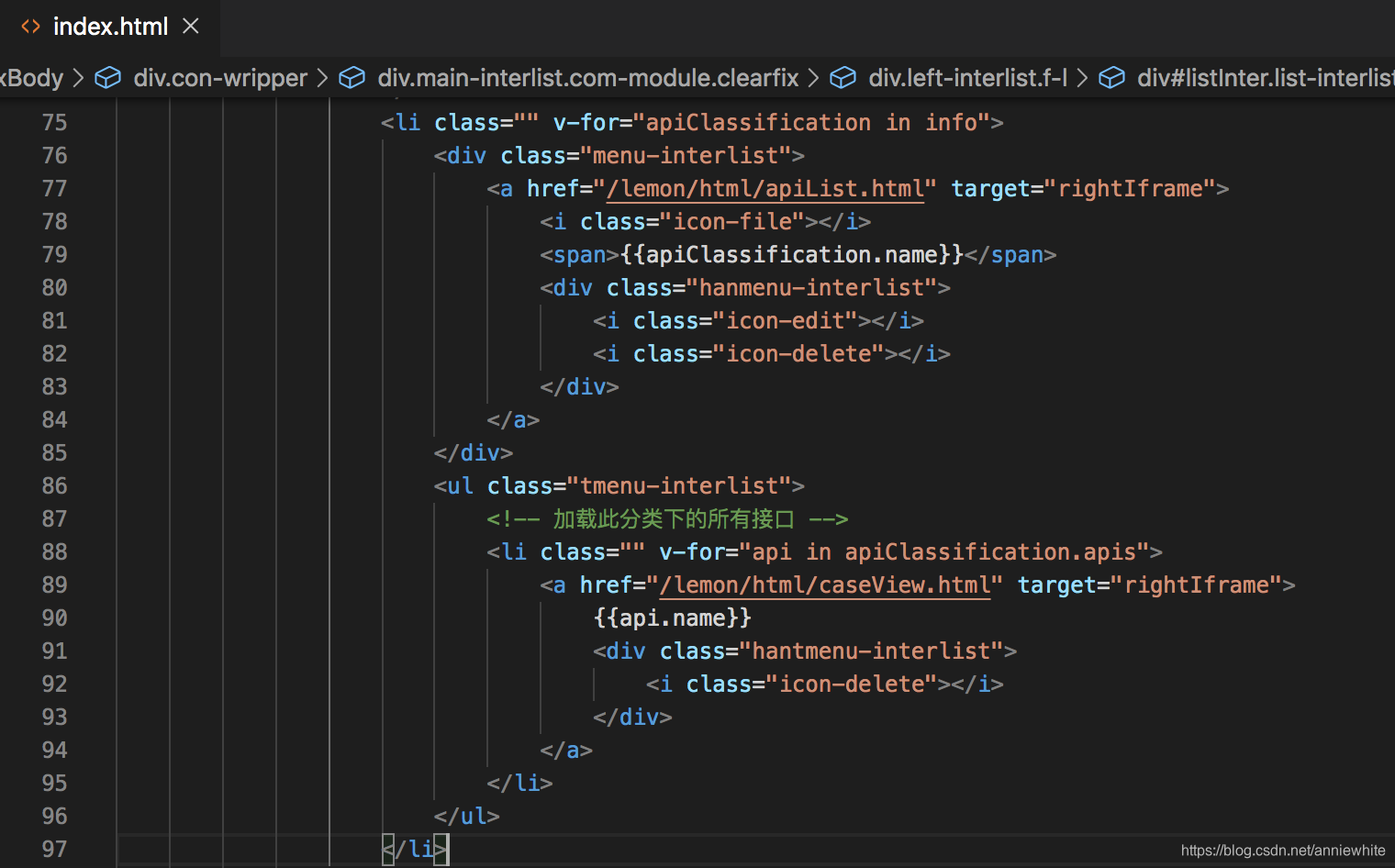The height and width of the screenshot is (868, 1395).
Task: Click line number 97 in gutter
Action: pyautogui.click(x=55, y=850)
